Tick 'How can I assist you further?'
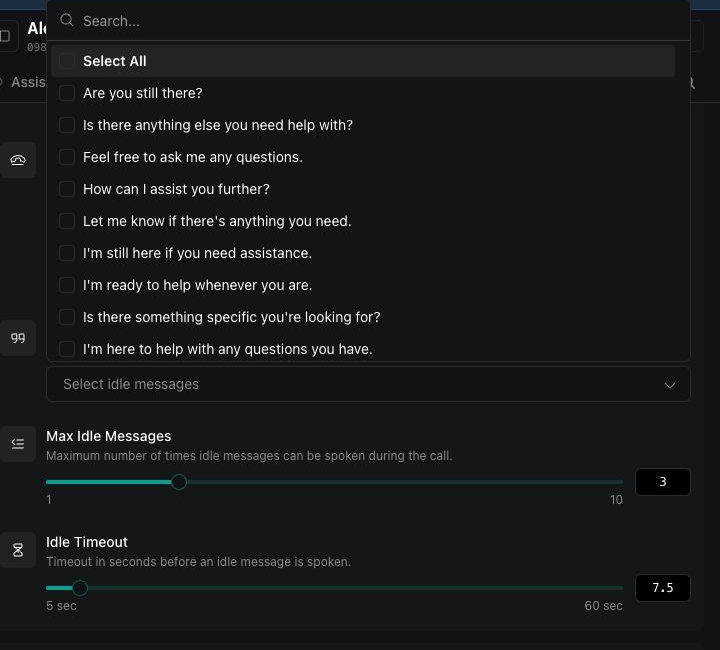 67,189
